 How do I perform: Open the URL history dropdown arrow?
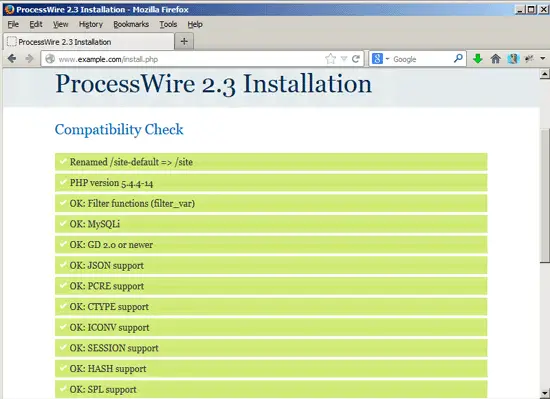pos(344,59)
